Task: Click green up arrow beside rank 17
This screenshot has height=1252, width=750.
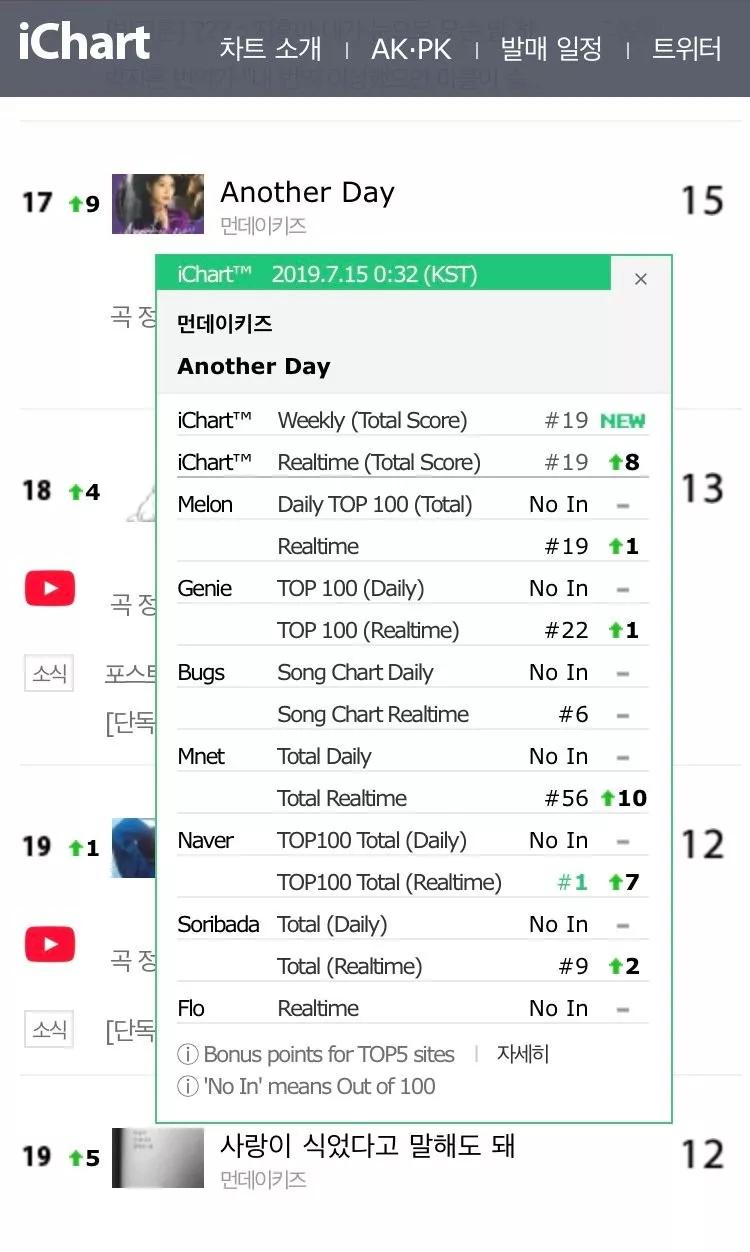Action: [x=75, y=204]
